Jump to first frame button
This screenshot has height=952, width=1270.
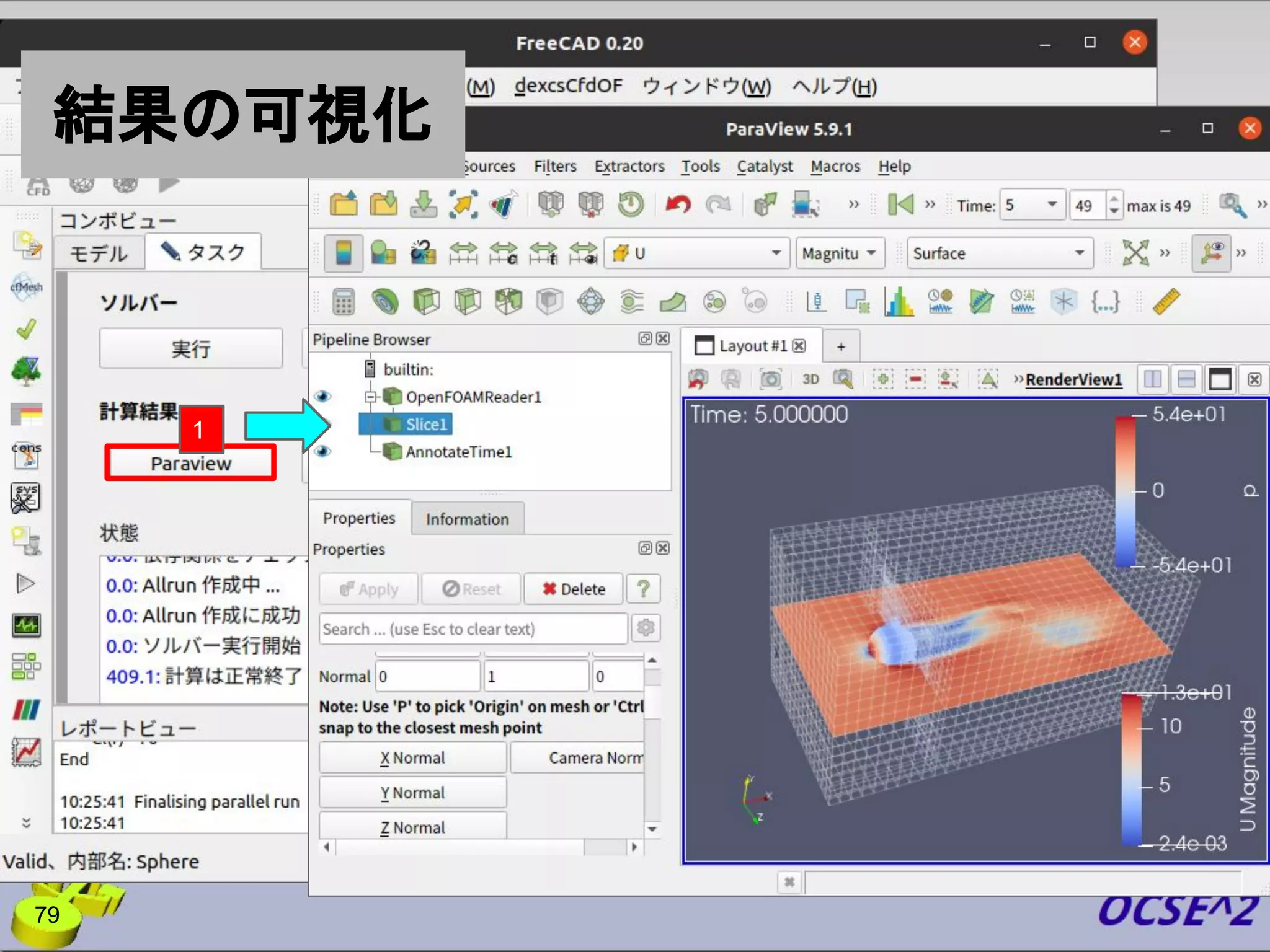click(900, 205)
